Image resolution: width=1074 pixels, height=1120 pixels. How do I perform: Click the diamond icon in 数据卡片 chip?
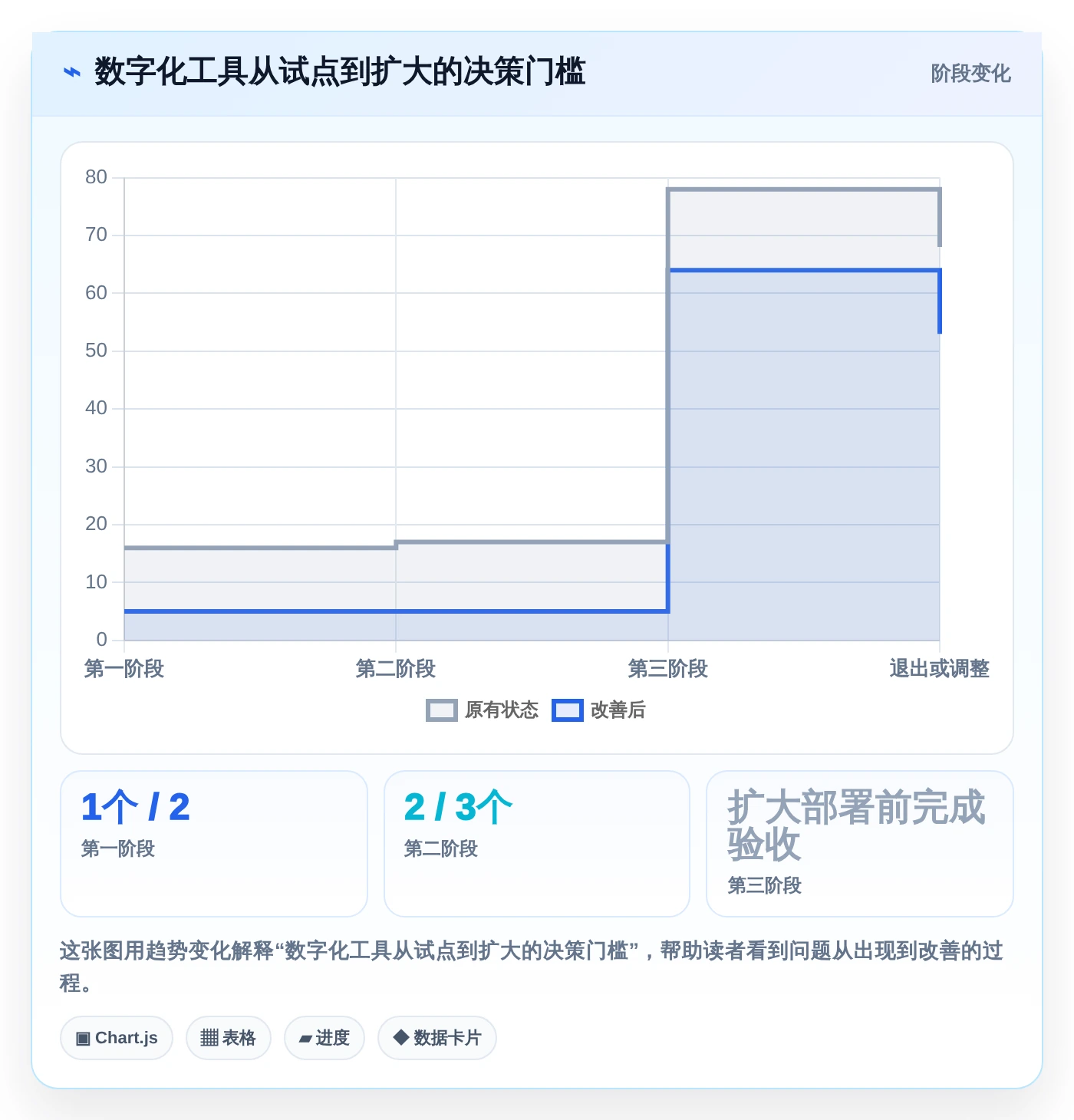tap(400, 1037)
